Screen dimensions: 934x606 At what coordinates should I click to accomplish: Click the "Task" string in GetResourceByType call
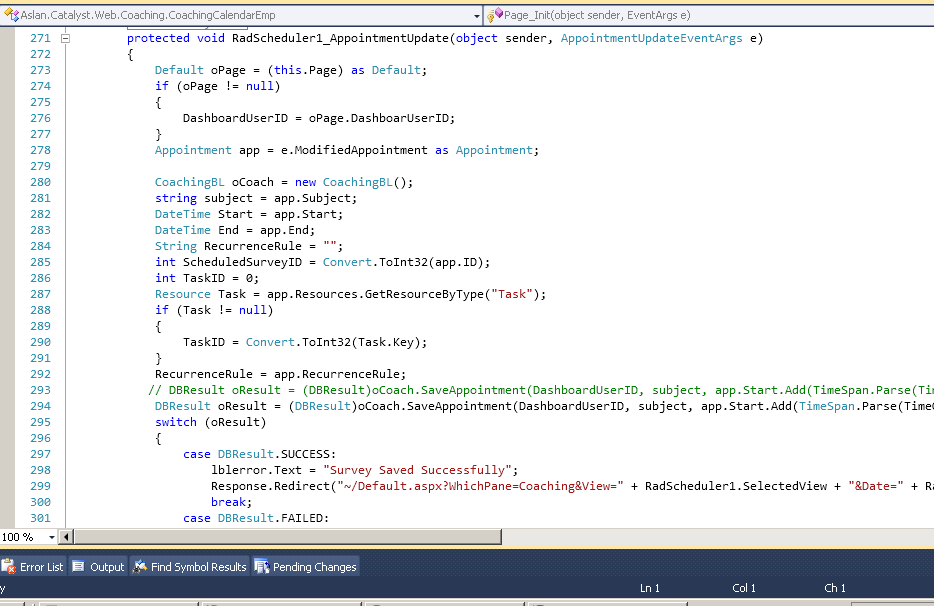pos(512,294)
